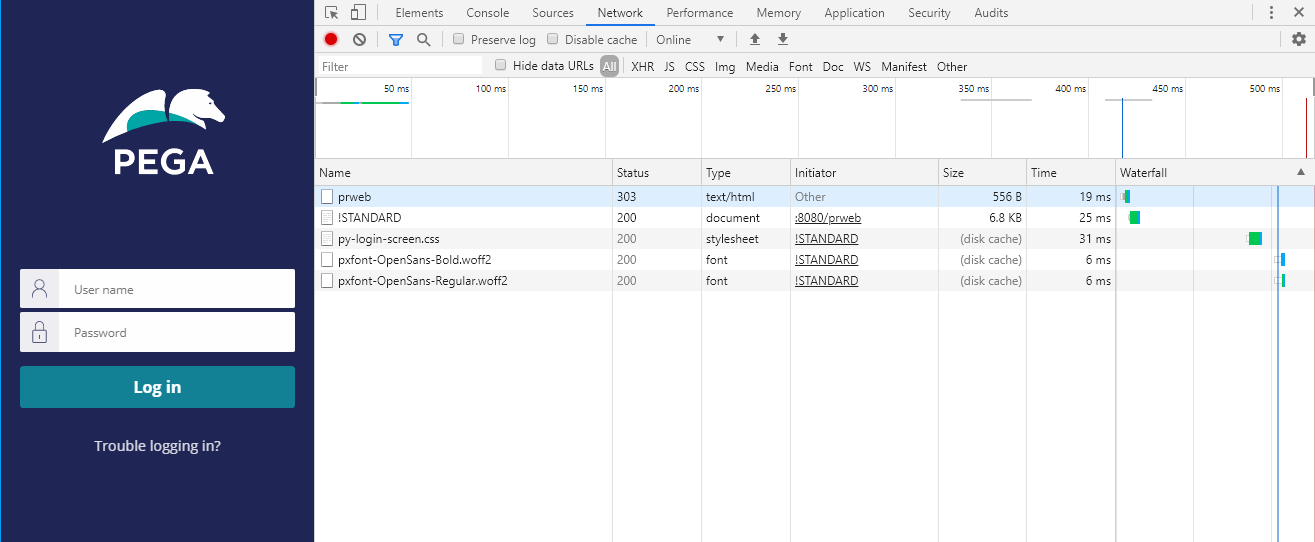Switch to the Application tab
Viewport: 1315px width, 542px height.
click(x=854, y=13)
